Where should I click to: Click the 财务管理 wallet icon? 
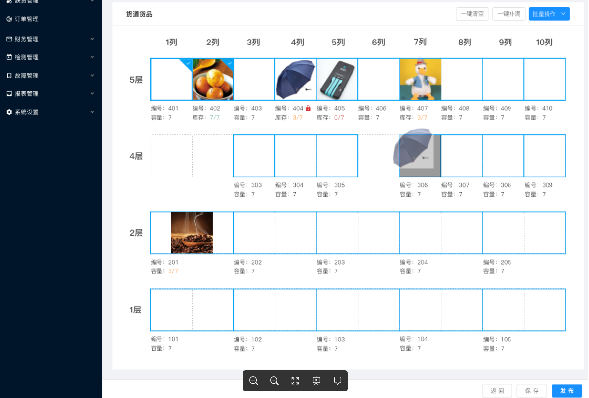(9, 39)
